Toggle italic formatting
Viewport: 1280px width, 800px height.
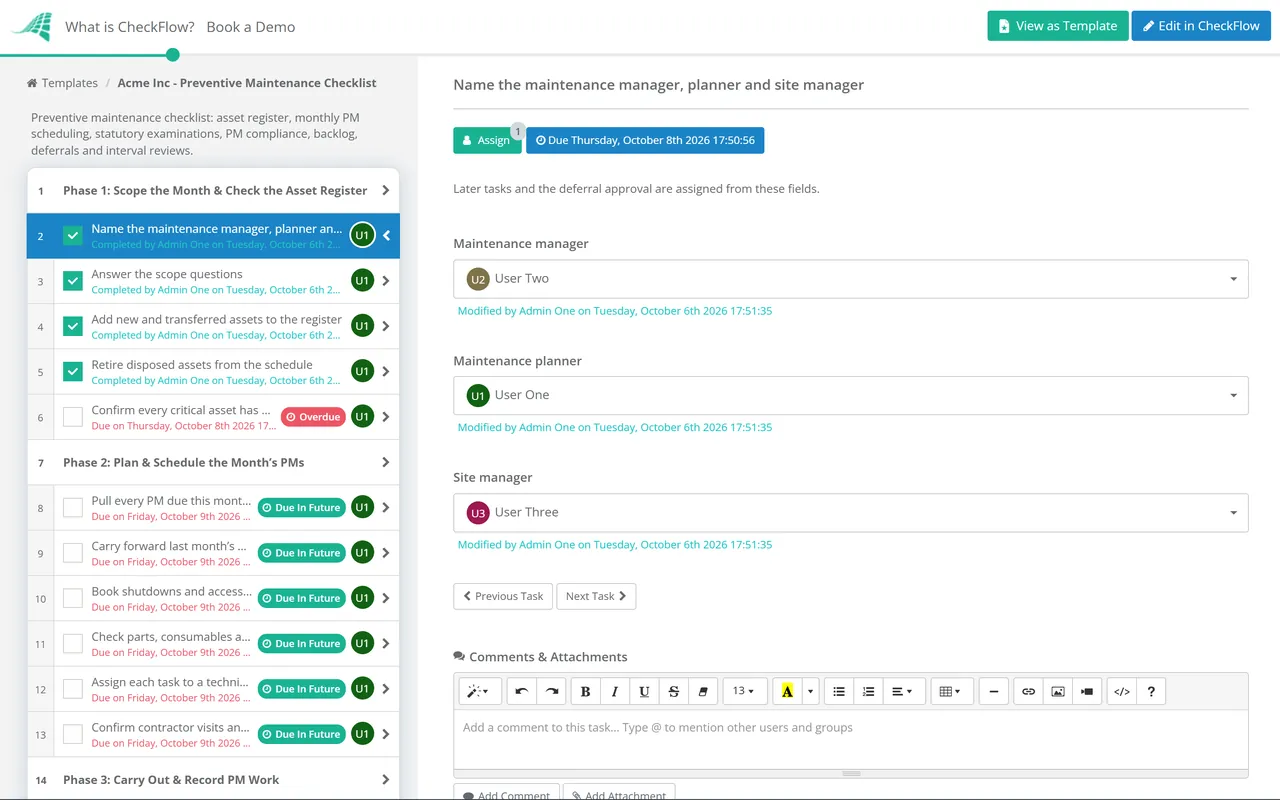(615, 691)
